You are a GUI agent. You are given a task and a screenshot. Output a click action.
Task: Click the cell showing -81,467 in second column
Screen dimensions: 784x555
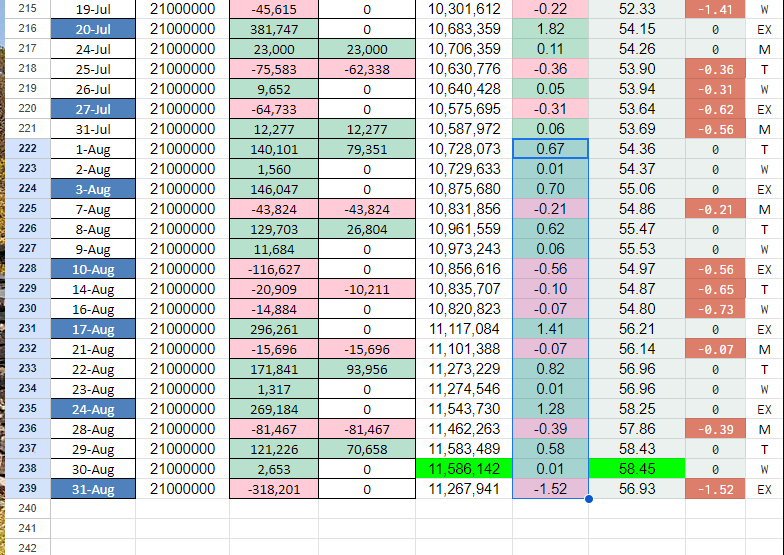pyautogui.click(x=367, y=429)
